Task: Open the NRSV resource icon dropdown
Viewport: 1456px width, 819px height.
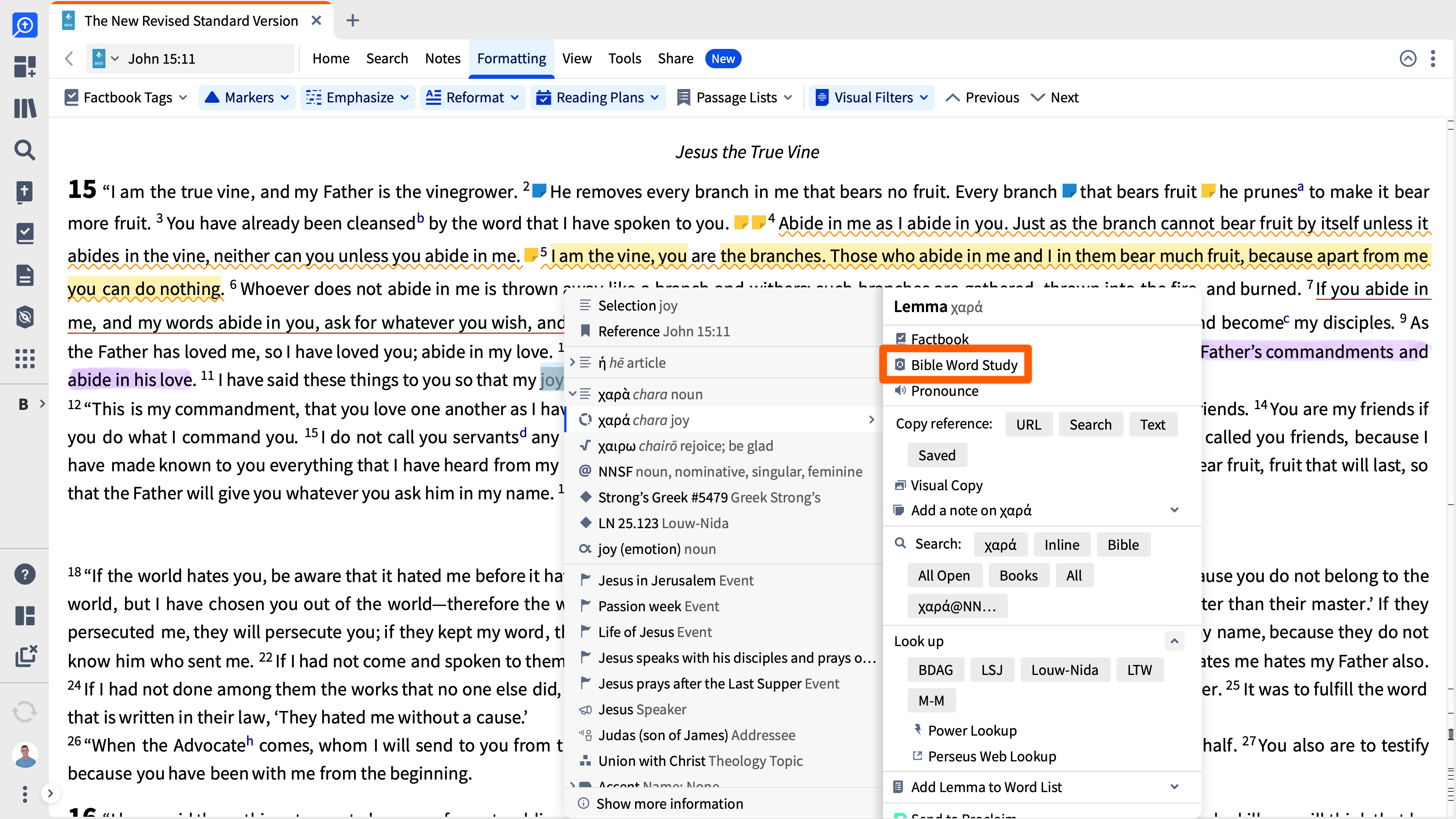Action: [x=105, y=59]
